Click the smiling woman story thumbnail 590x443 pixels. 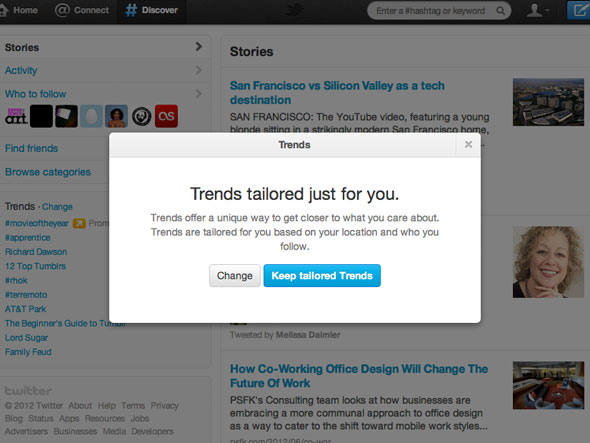548,262
